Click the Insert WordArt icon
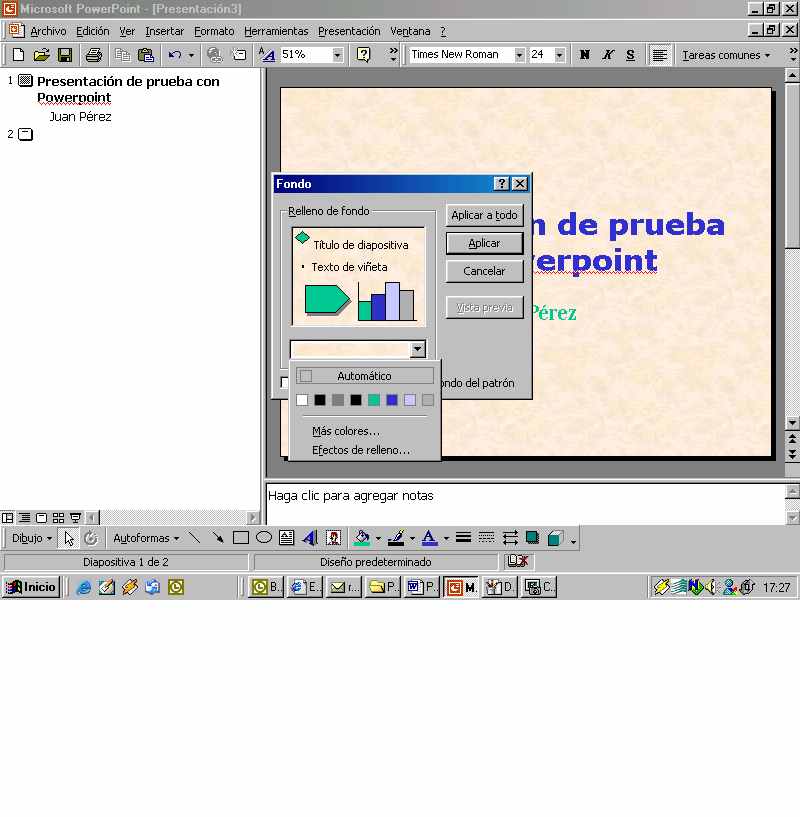Viewport: 800px width, 817px height. tap(310, 538)
